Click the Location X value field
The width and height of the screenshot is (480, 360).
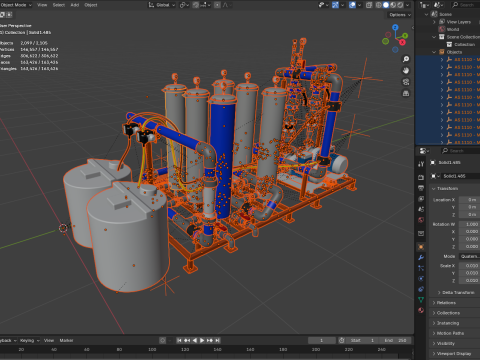pos(469,200)
